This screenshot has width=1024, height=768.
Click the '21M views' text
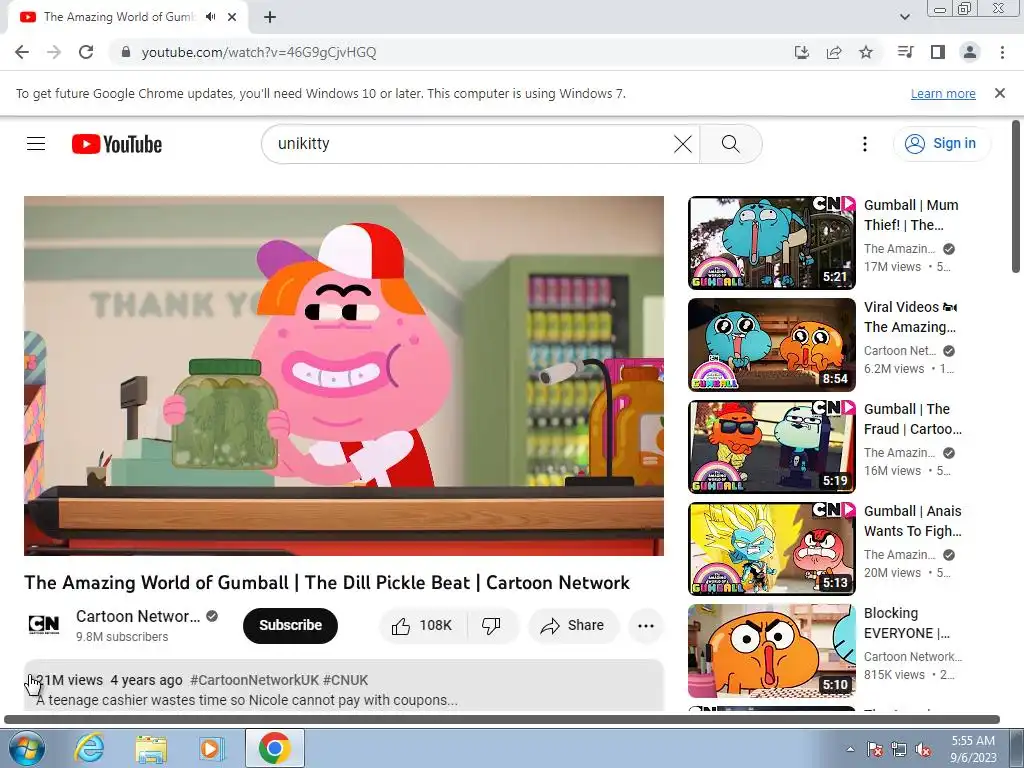pyautogui.click(x=69, y=680)
